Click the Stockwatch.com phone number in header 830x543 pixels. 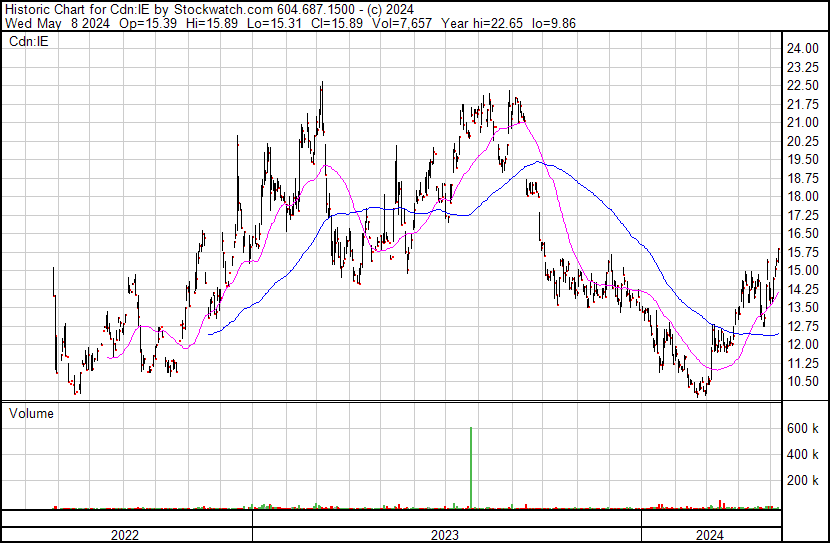click(315, 8)
